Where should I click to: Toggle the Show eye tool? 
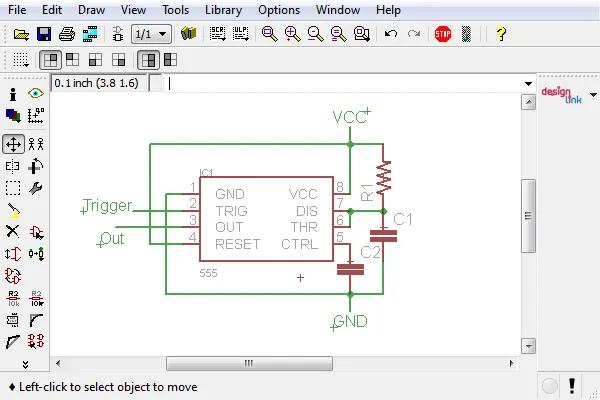point(36,93)
